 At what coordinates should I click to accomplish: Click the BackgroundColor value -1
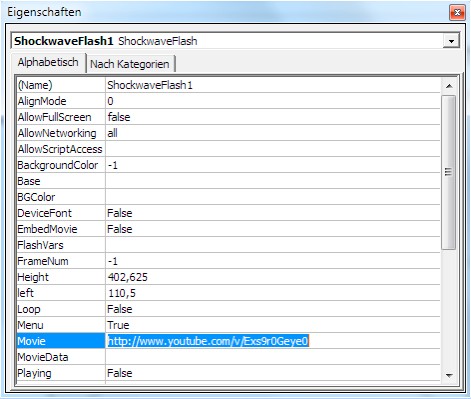coord(273,165)
